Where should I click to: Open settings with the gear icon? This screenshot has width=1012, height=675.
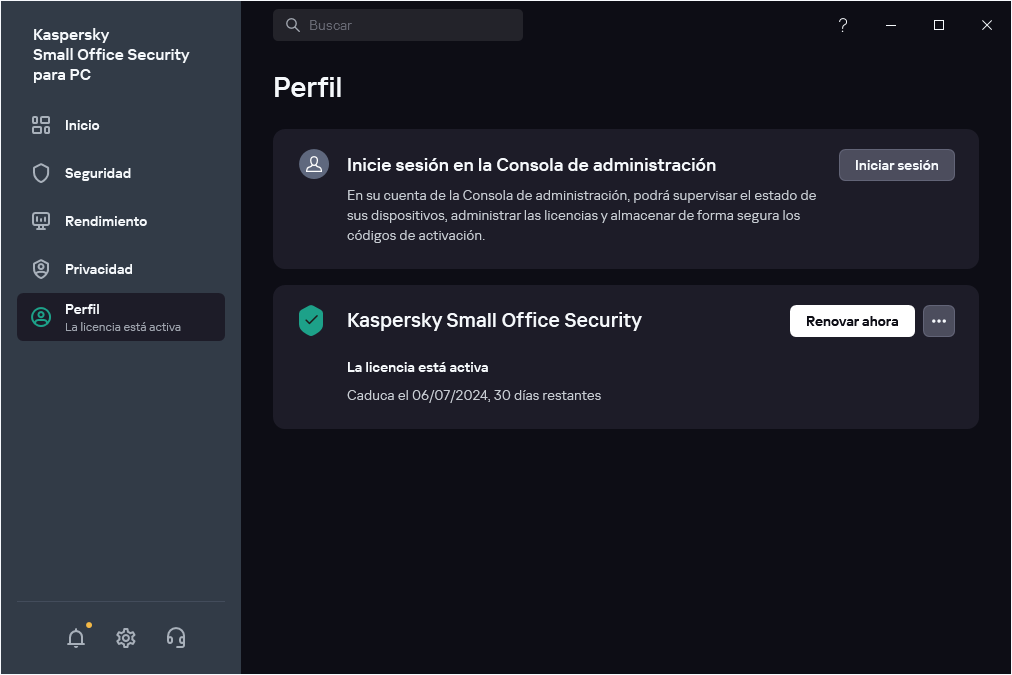point(126,637)
